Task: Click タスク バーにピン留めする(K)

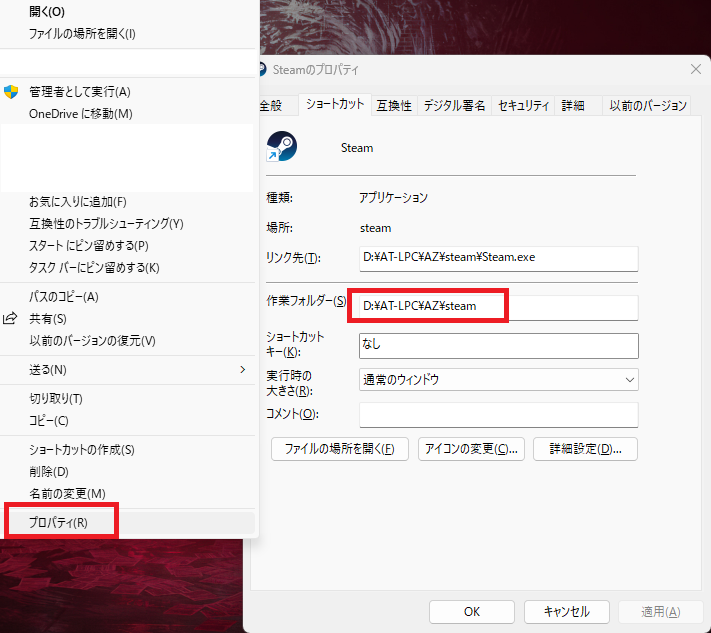Action: click(x=94, y=267)
